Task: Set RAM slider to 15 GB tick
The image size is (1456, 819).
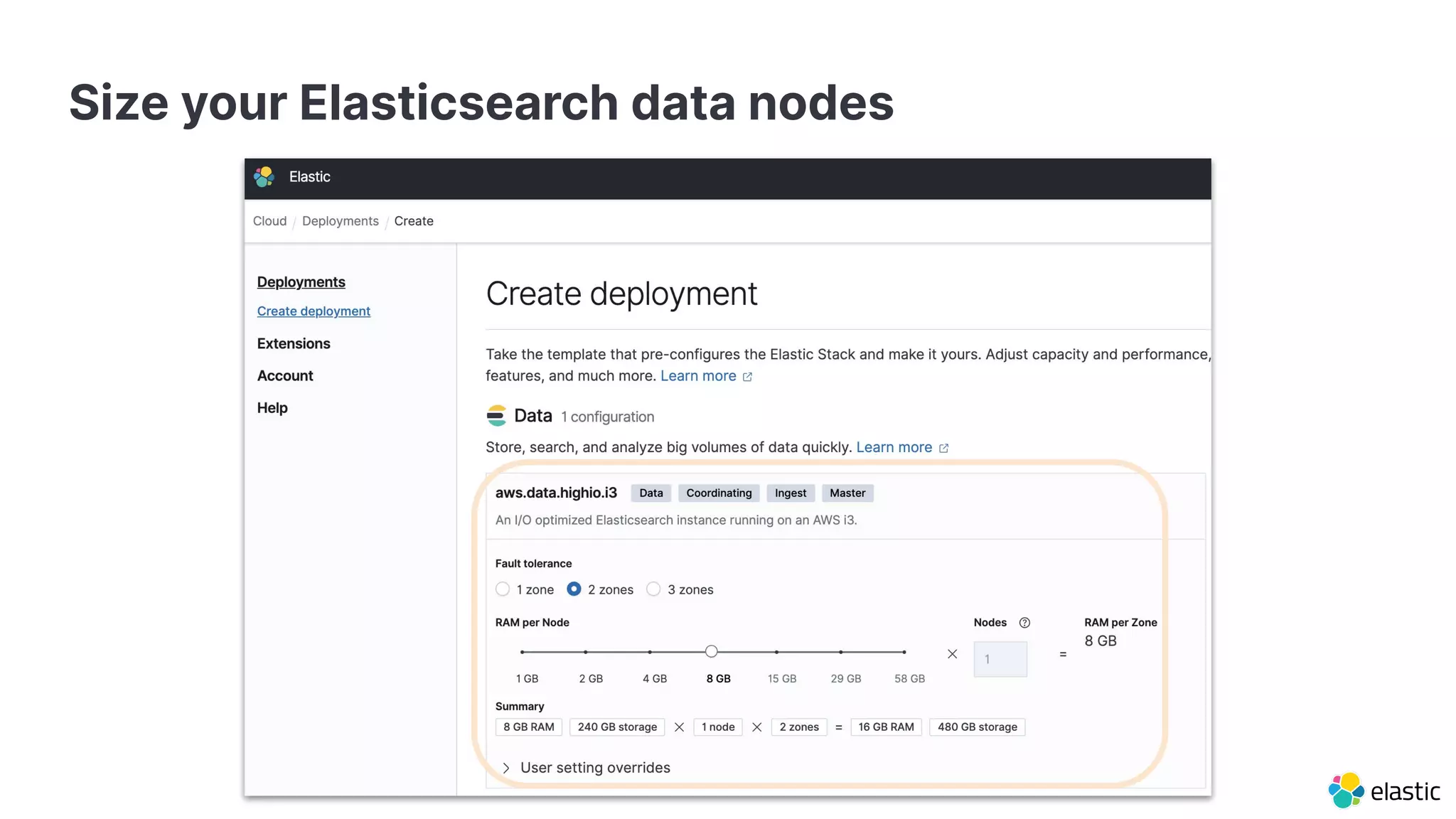Action: [x=776, y=652]
